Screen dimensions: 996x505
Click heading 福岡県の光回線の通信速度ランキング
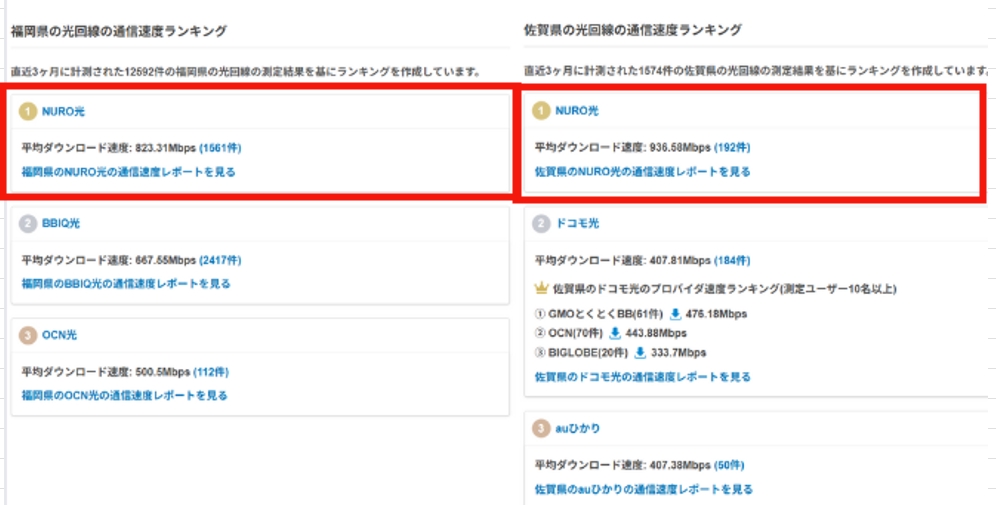(x=119, y=31)
